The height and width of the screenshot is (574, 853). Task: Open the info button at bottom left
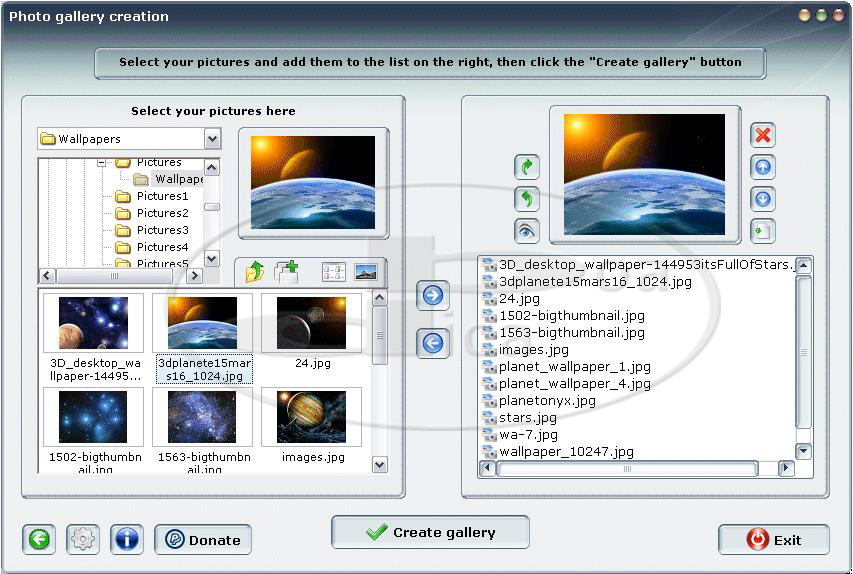pyautogui.click(x=126, y=539)
